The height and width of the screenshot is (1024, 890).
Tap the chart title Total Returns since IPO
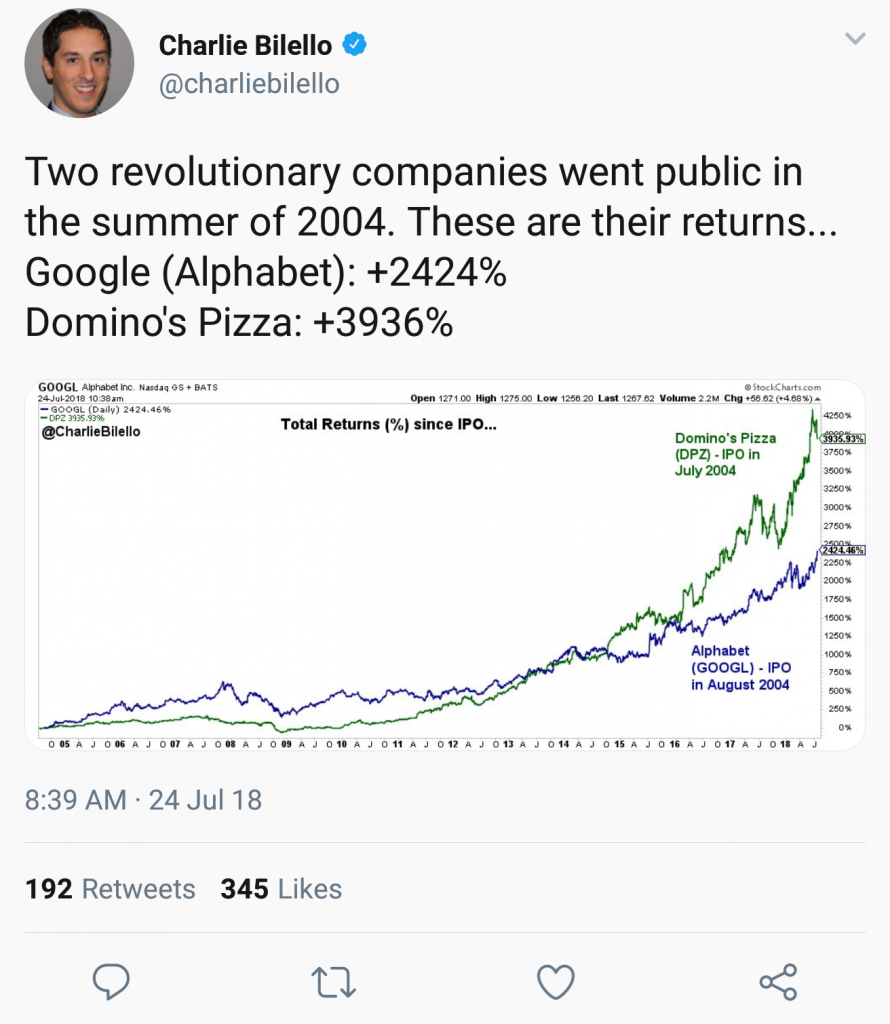(389, 424)
